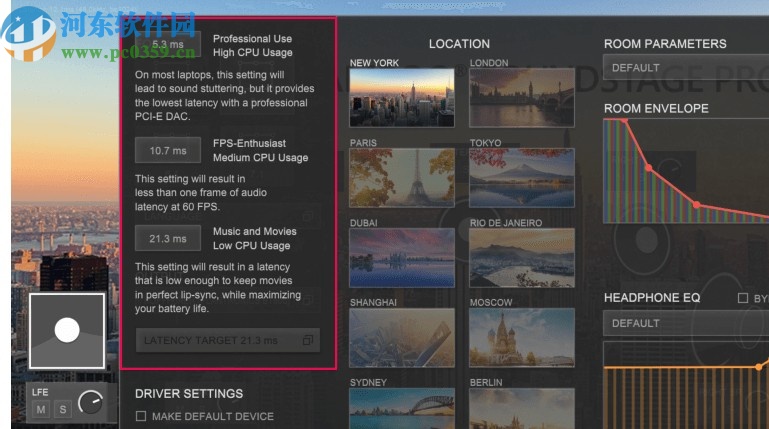Click the middle Room Envelope curve point
Image resolution: width=769 pixels, height=429 pixels.
(649, 168)
